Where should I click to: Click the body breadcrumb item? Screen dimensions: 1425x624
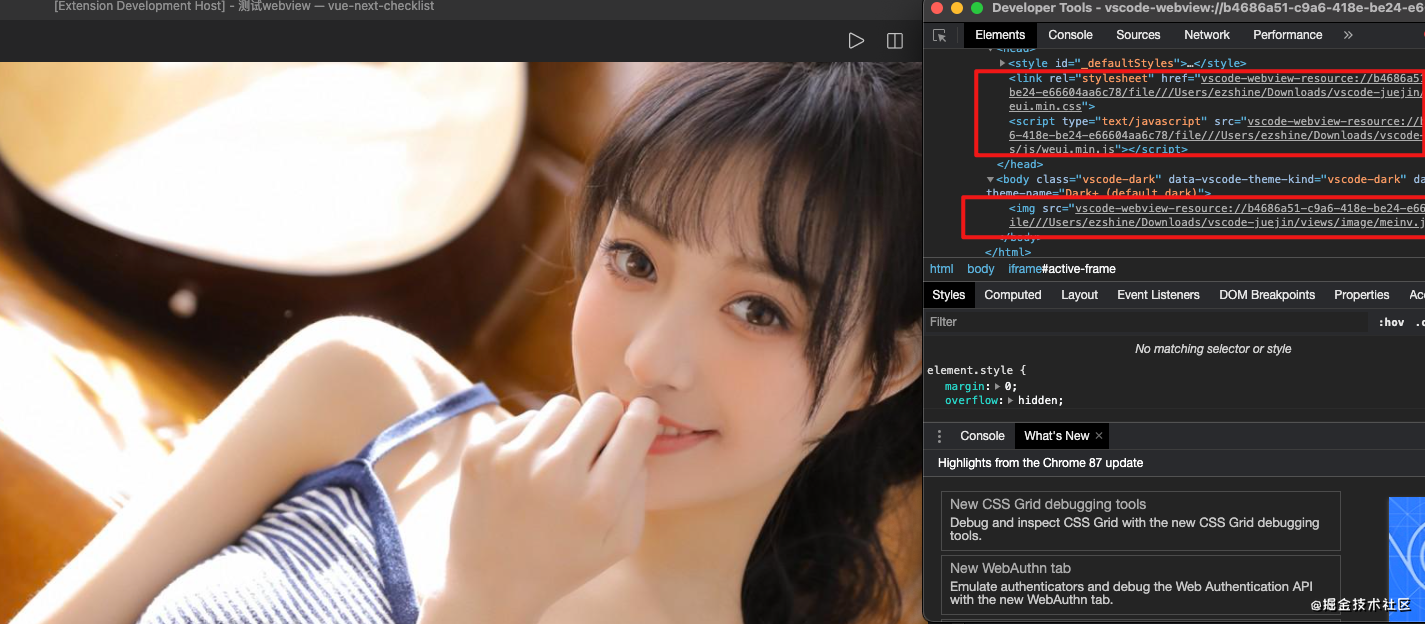pyautogui.click(x=981, y=269)
